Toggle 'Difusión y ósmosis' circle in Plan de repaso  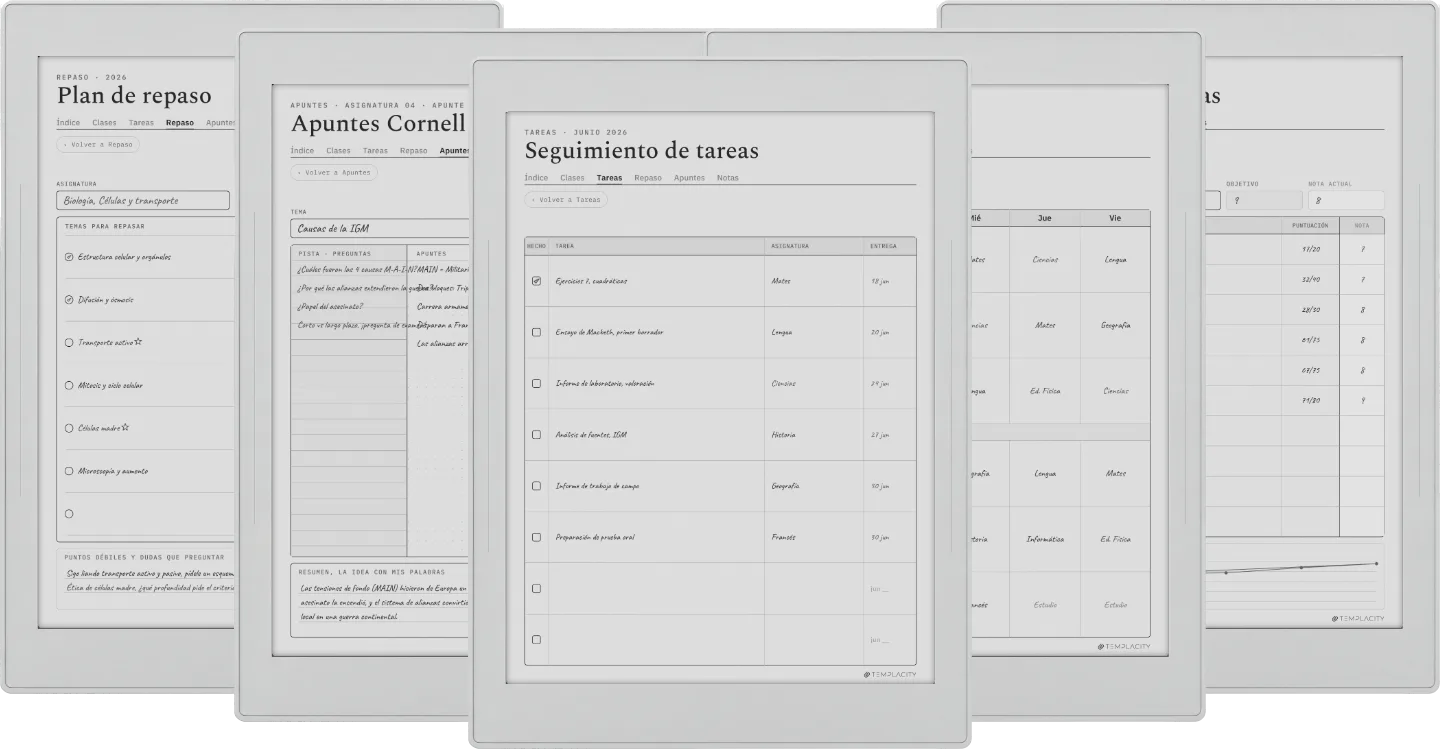click(x=69, y=299)
